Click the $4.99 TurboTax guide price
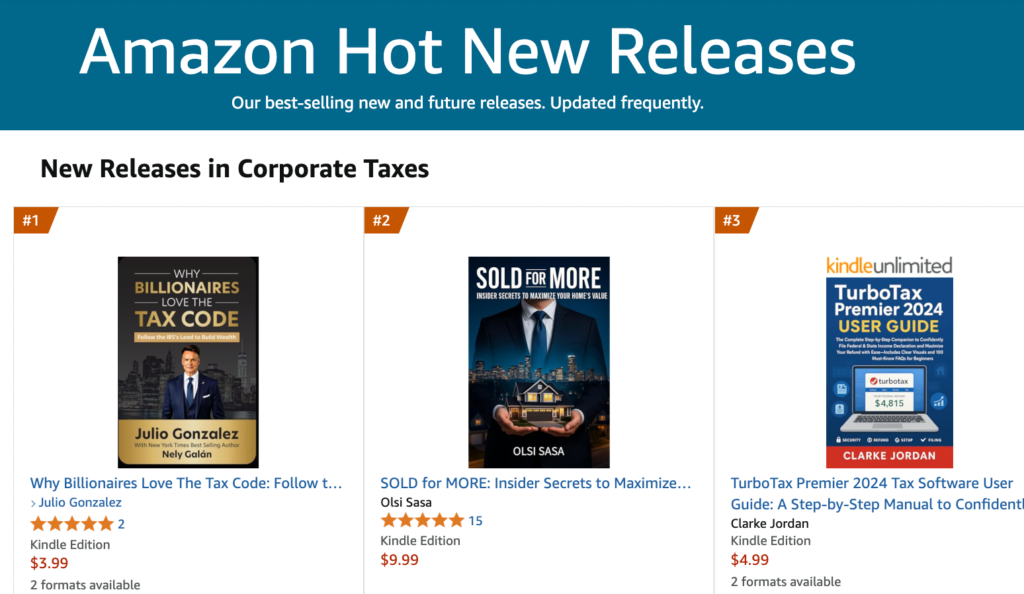Viewport: 1024px width, 594px height. coord(749,560)
